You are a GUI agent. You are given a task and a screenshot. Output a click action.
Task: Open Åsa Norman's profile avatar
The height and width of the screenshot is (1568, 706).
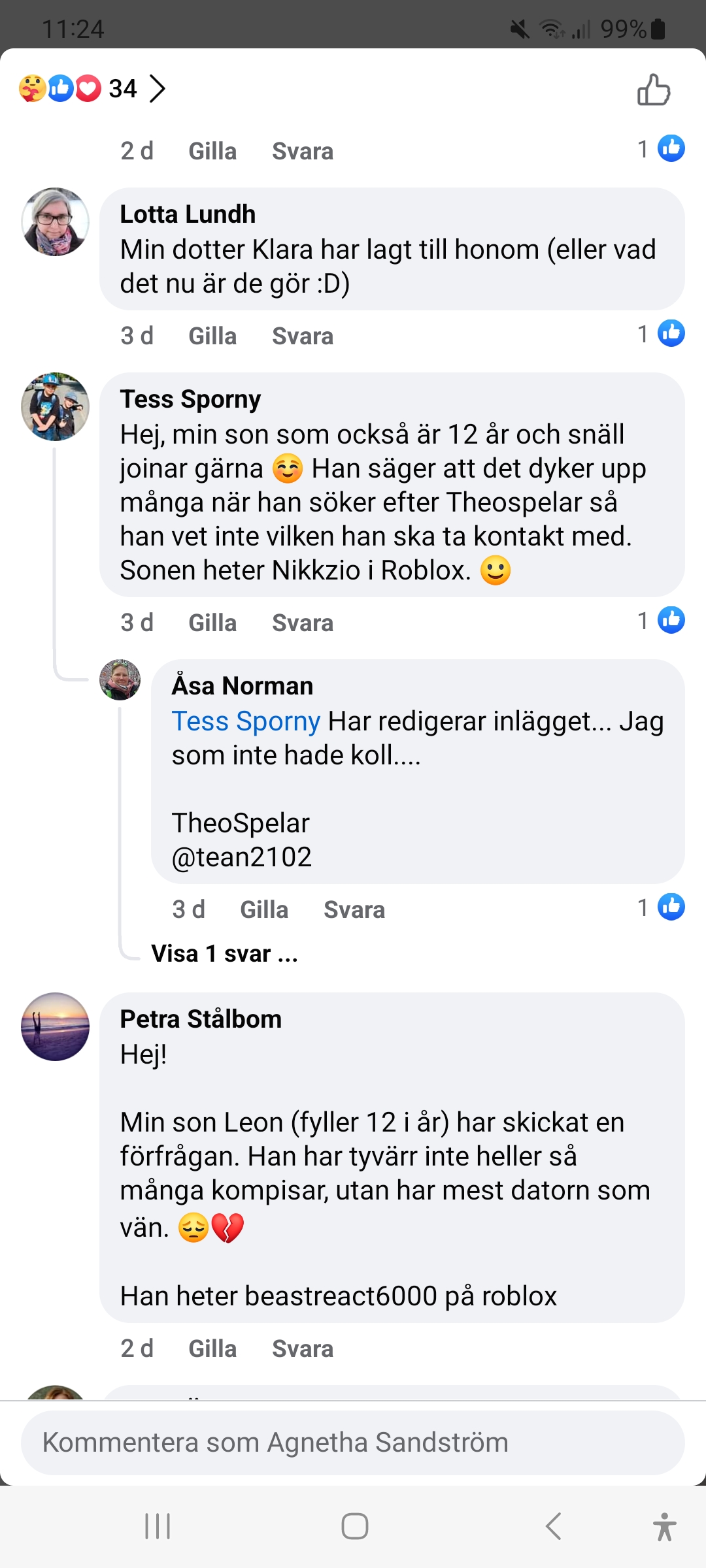coord(120,680)
